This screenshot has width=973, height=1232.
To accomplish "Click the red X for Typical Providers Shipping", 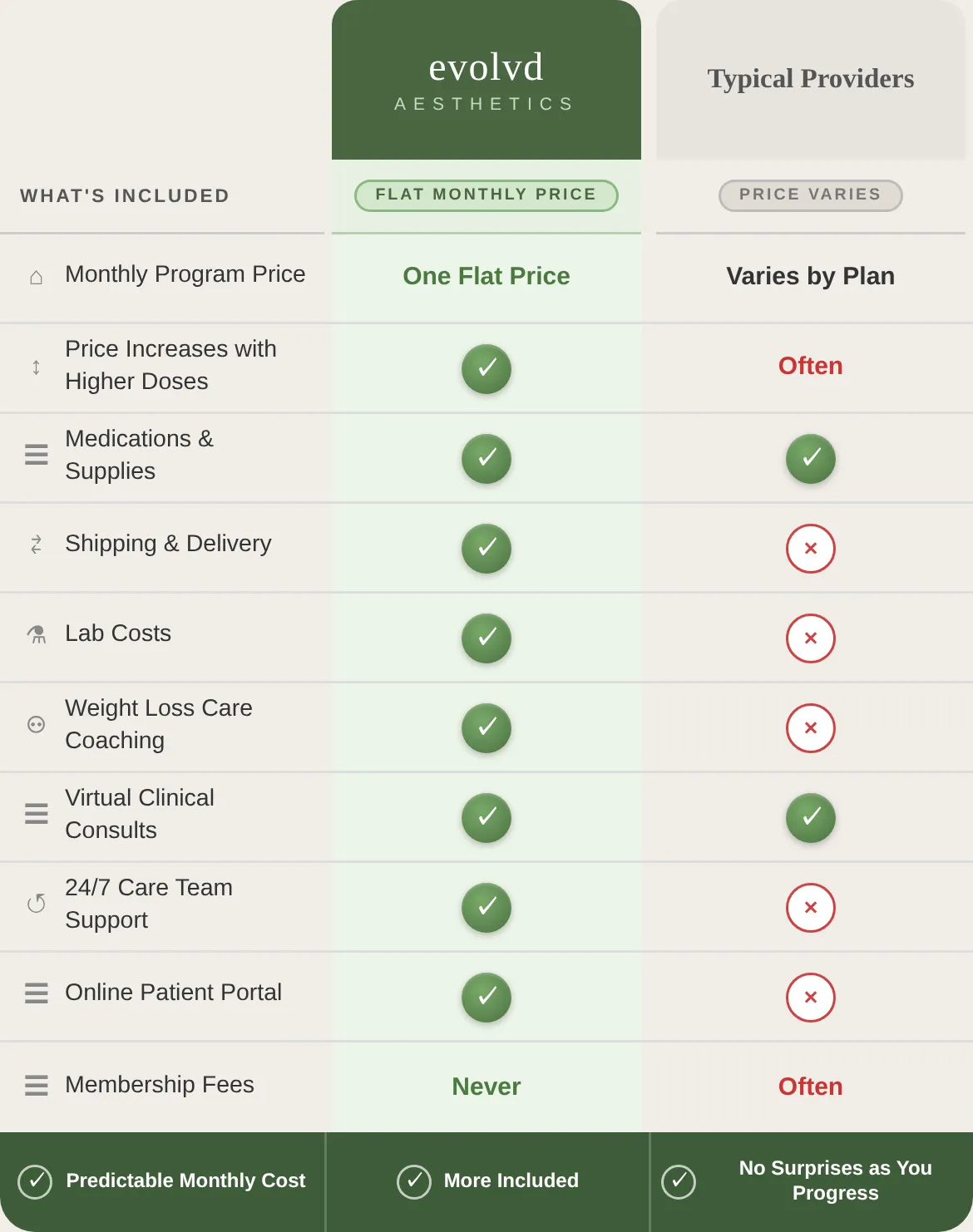I will [x=811, y=549].
